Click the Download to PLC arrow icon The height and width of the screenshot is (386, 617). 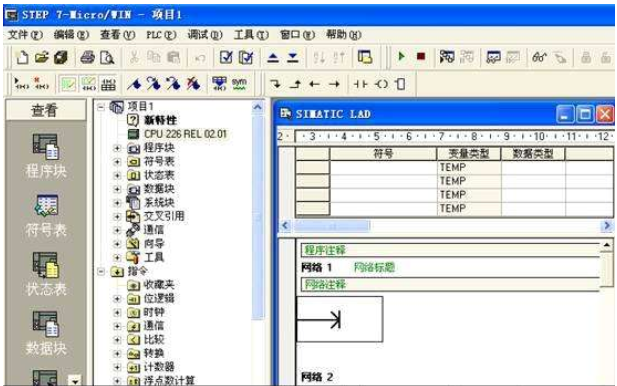292,57
